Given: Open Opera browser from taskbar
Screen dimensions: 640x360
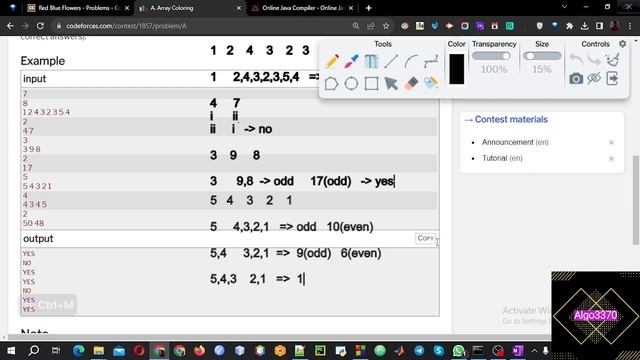Looking at the screenshot, I should 139,351.
